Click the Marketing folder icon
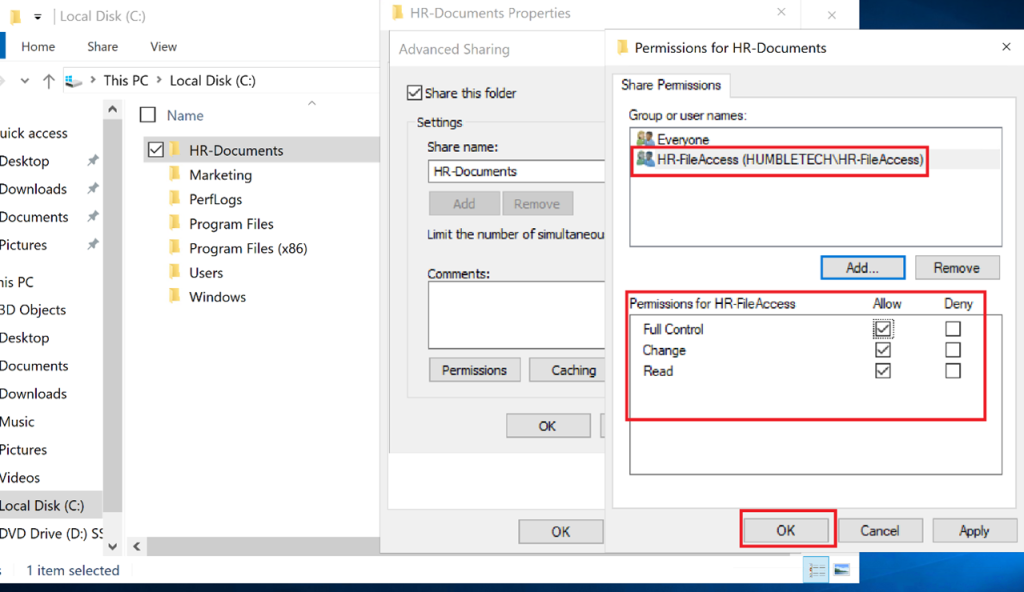This screenshot has width=1024, height=592. click(x=174, y=175)
